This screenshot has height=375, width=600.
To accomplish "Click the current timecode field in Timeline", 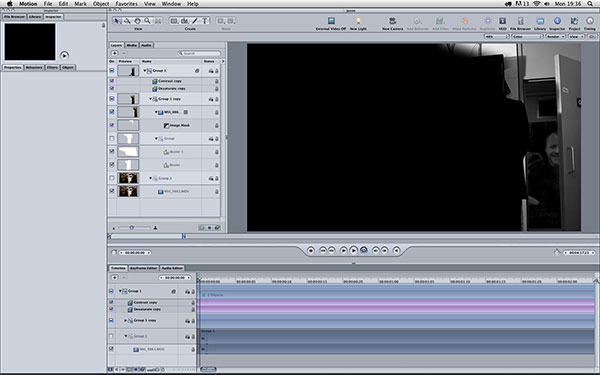I will pos(175,278).
